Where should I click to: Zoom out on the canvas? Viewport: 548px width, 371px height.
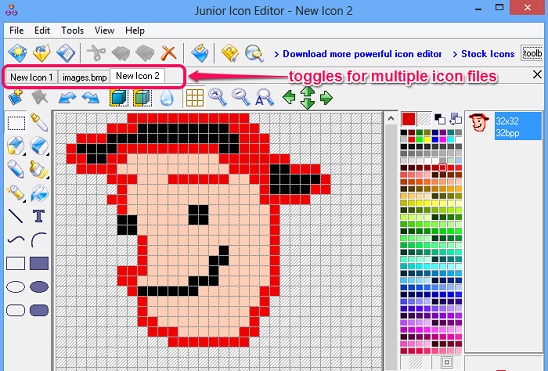tap(241, 97)
